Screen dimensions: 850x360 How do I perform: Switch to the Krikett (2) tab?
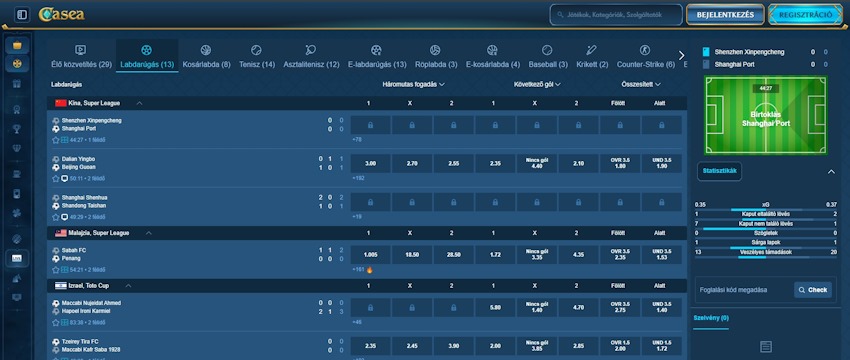click(x=591, y=56)
